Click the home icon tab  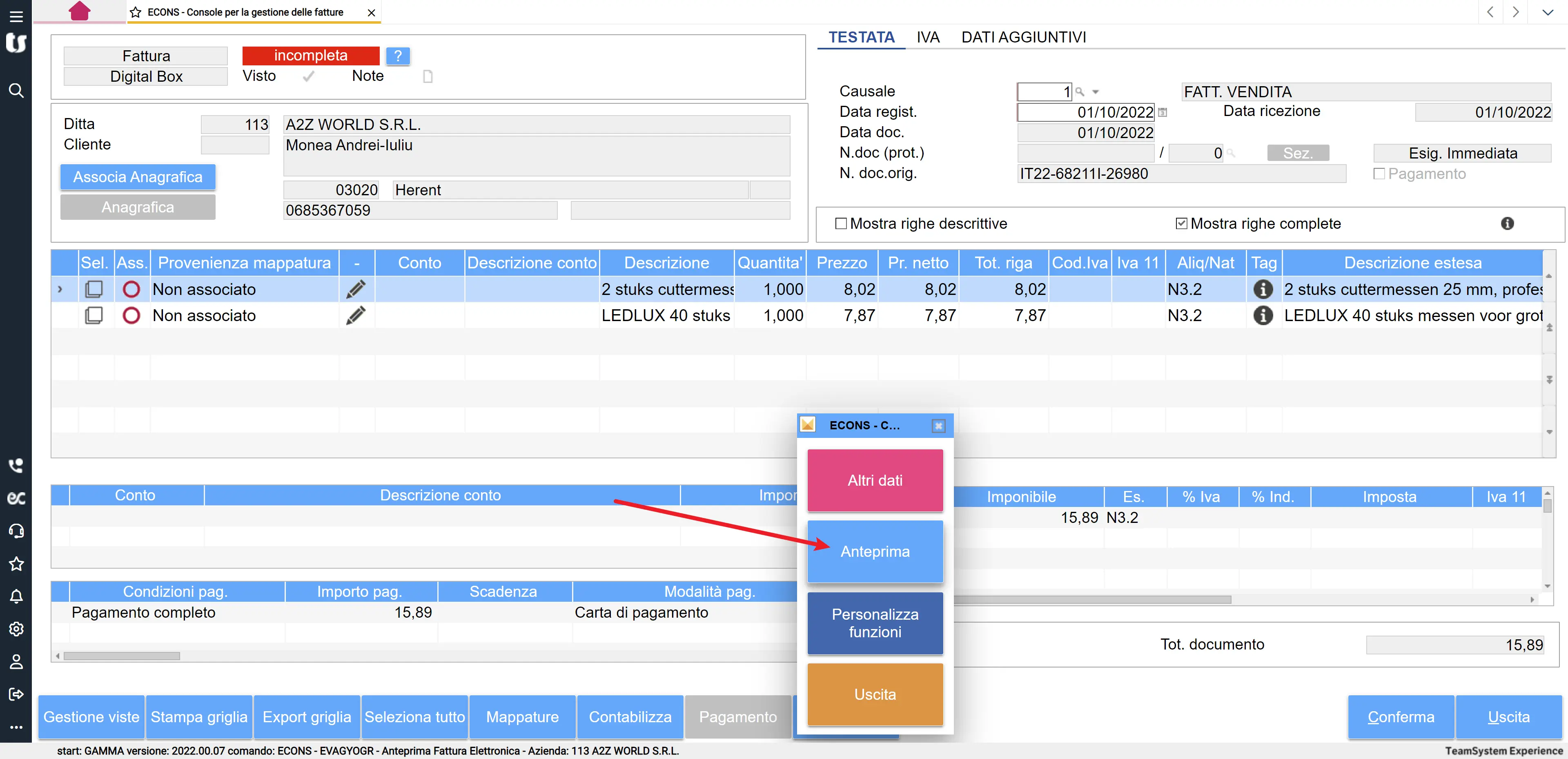click(x=79, y=11)
